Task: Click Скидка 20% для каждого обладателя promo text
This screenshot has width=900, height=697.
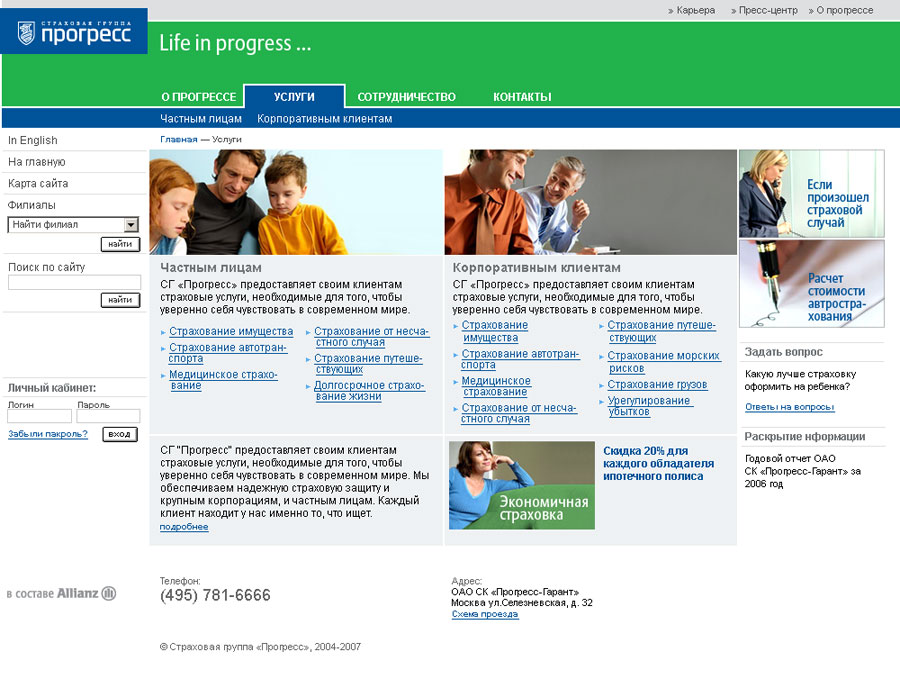Action: (x=658, y=463)
